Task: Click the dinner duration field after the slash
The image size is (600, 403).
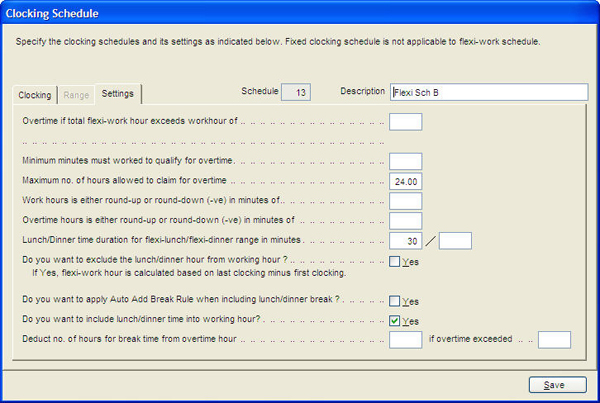Action: coord(455,241)
